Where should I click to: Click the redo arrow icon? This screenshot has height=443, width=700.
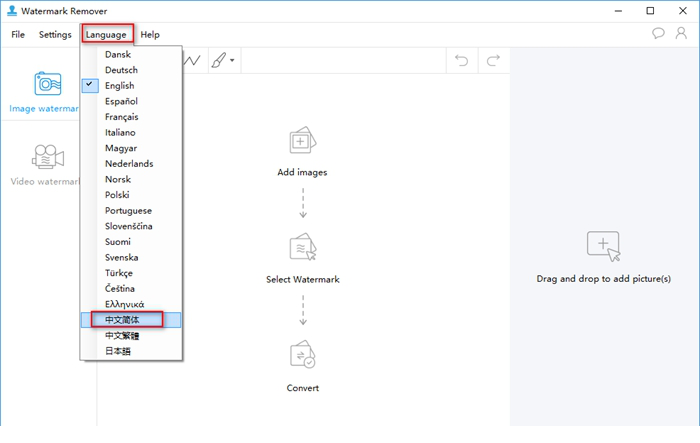492,61
